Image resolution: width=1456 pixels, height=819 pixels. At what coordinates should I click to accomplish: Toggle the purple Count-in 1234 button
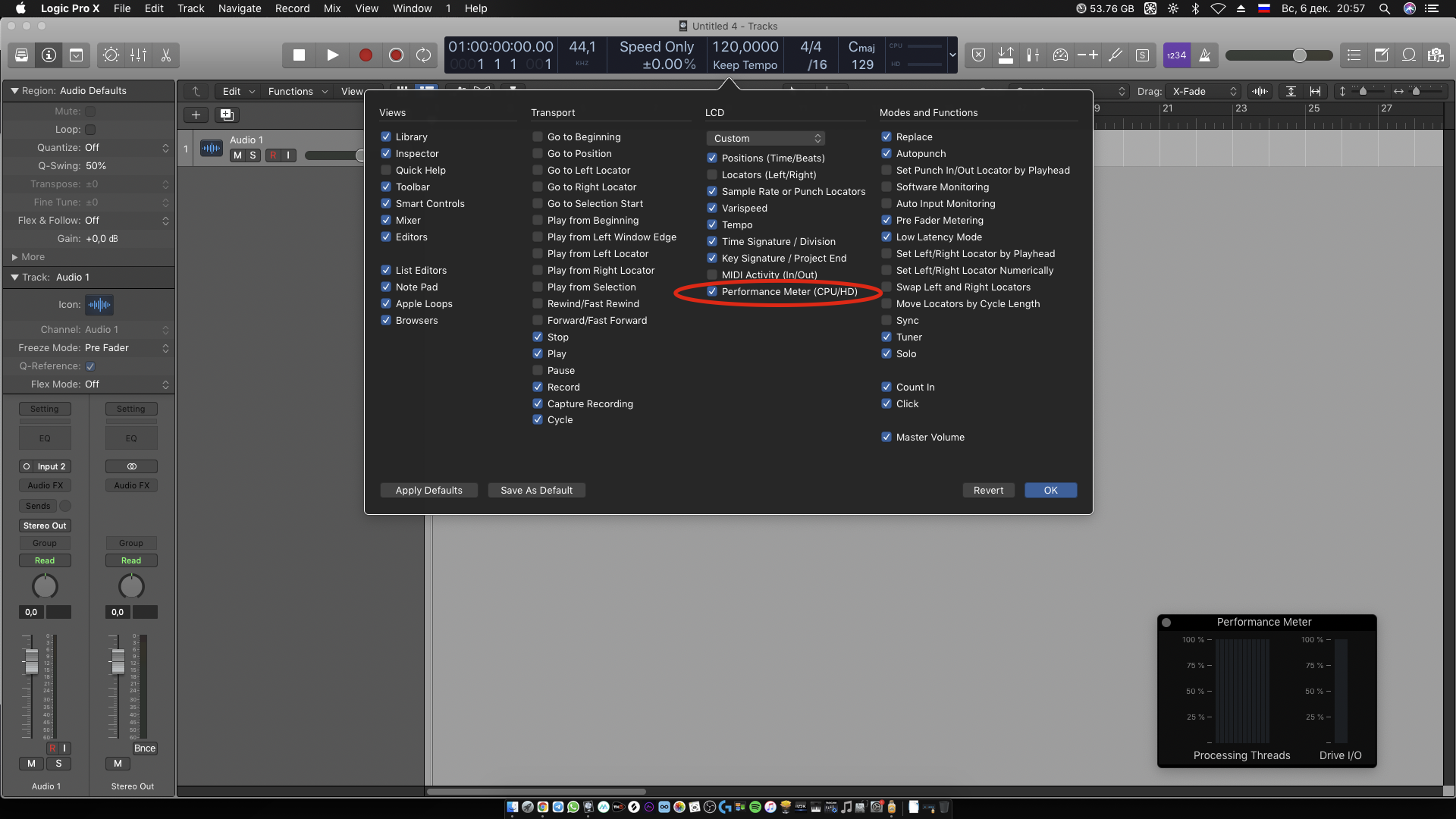pos(1176,55)
